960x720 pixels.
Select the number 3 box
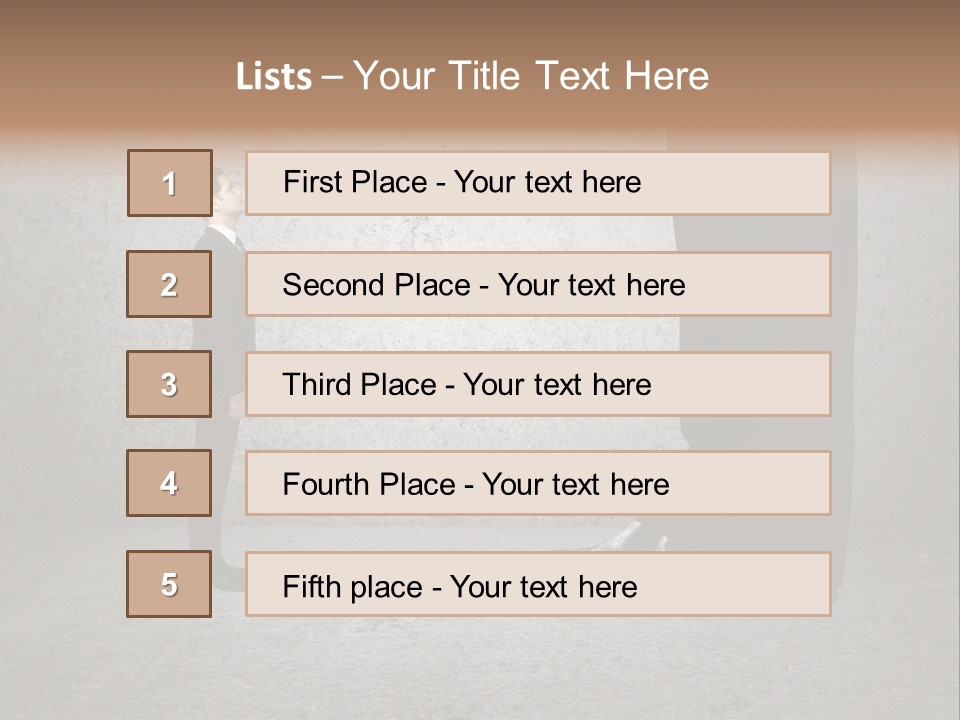pos(169,384)
